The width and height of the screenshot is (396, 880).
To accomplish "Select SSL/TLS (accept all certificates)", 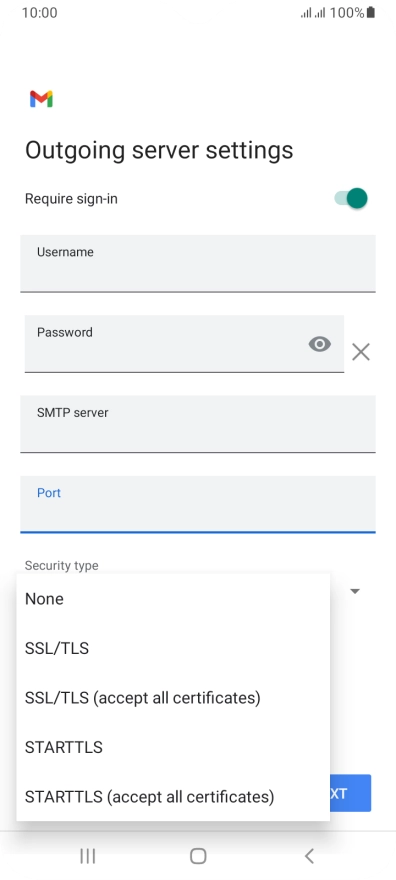I will pyautogui.click(x=173, y=698).
